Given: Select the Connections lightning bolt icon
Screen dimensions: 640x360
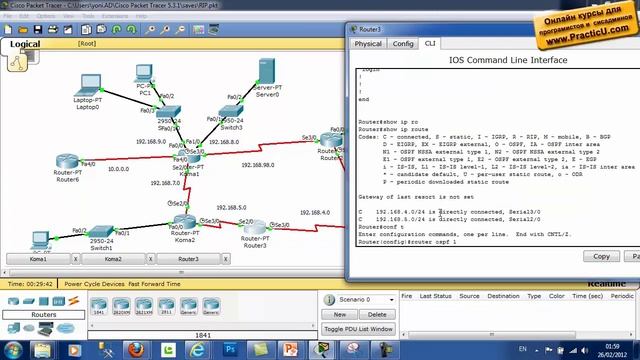Looking at the screenshot, I should (x=73, y=301).
